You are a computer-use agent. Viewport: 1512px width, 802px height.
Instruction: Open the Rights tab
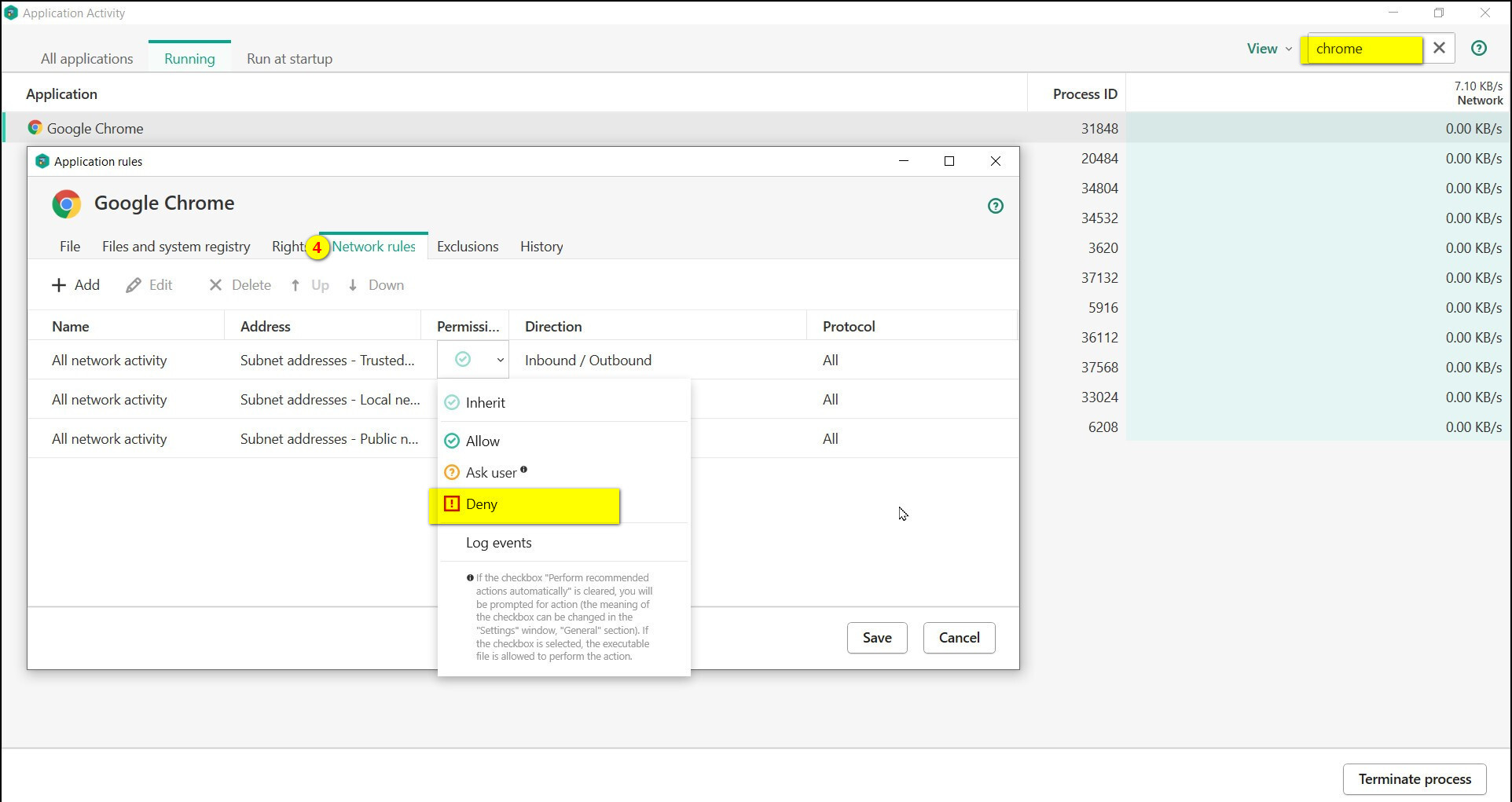point(288,247)
